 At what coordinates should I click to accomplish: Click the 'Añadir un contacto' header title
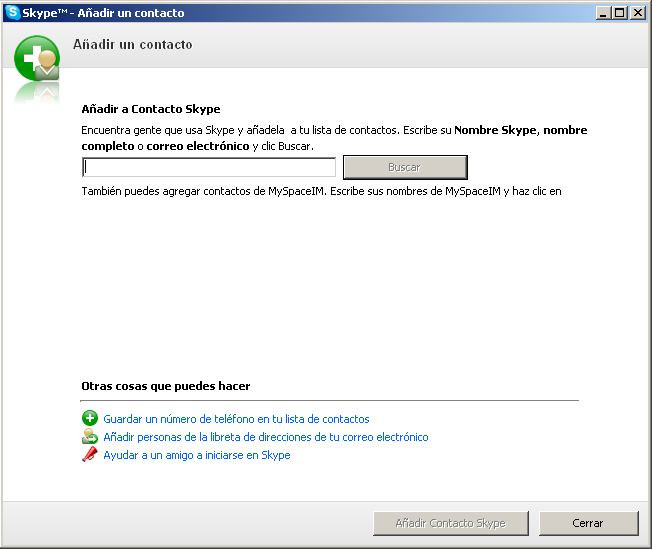[x=133, y=45]
